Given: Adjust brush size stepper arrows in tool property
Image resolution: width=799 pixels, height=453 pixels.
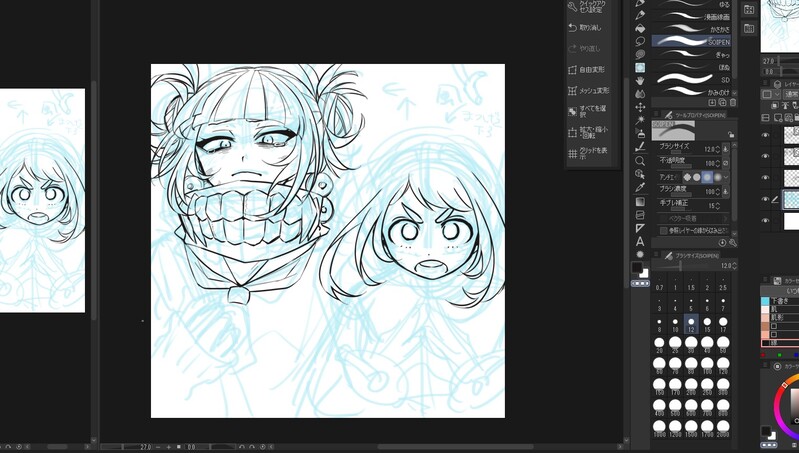Looking at the screenshot, I should click(x=718, y=149).
